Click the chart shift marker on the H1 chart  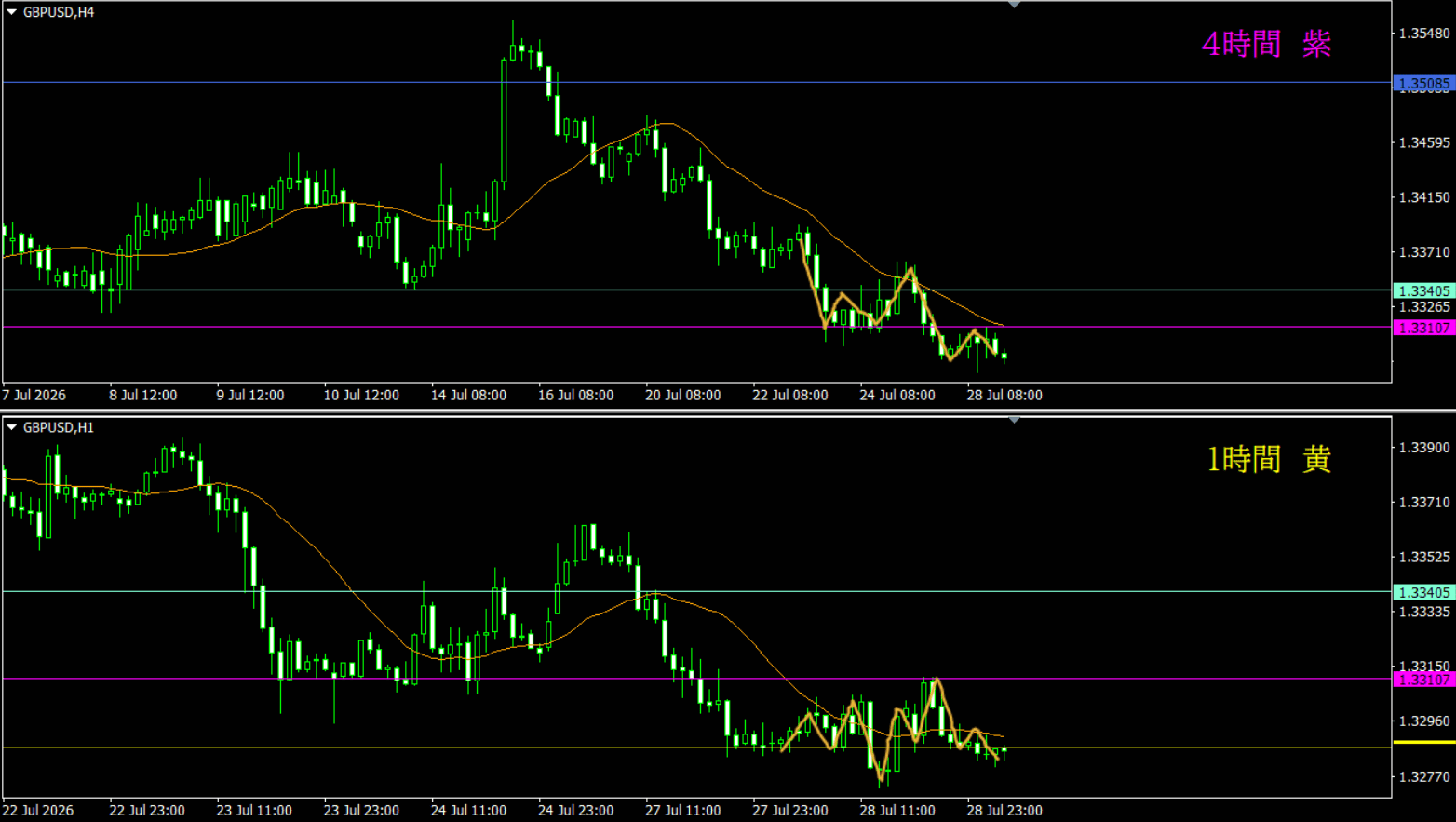(1014, 420)
